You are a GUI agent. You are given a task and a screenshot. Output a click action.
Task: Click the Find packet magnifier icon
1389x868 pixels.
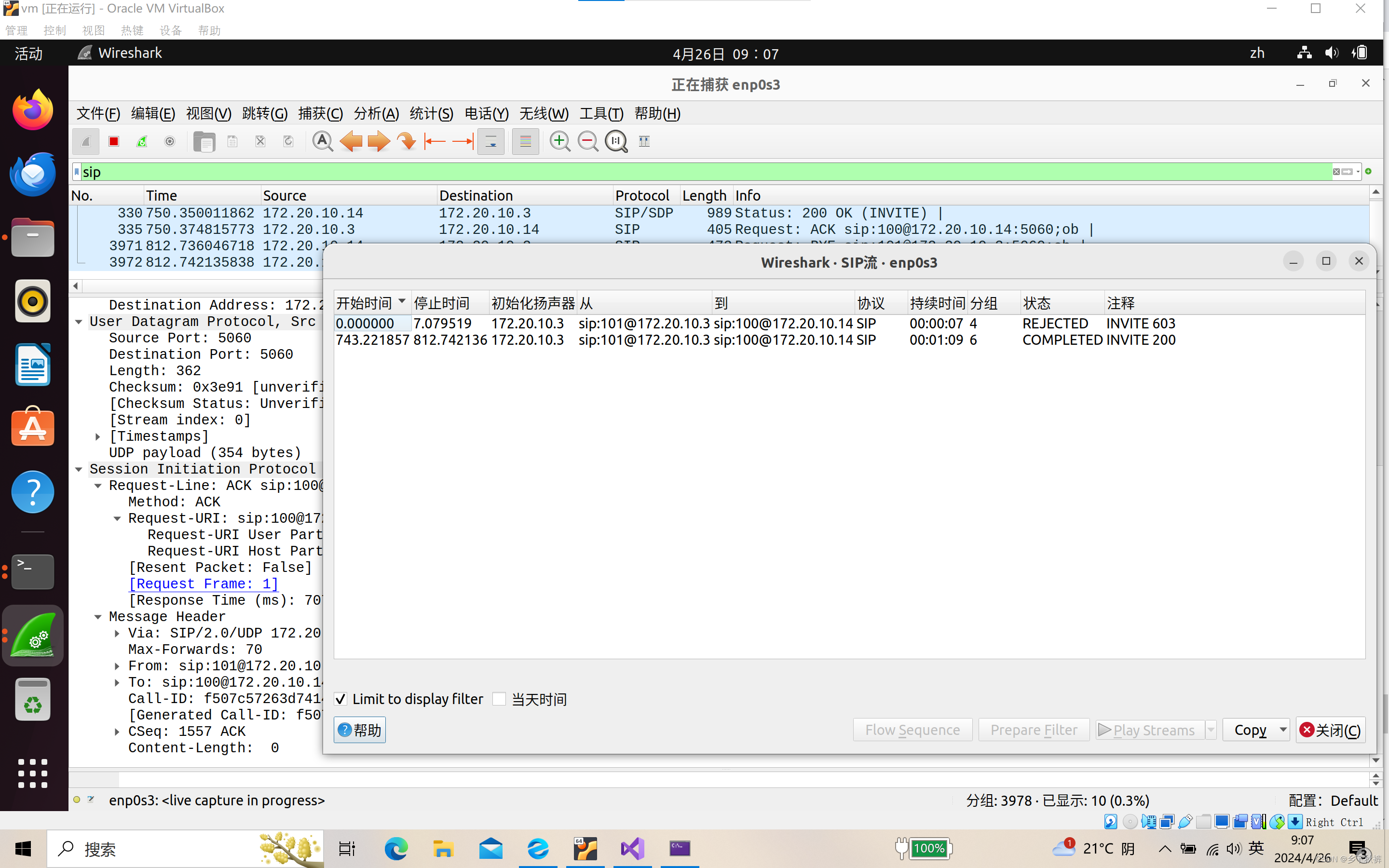click(x=323, y=141)
